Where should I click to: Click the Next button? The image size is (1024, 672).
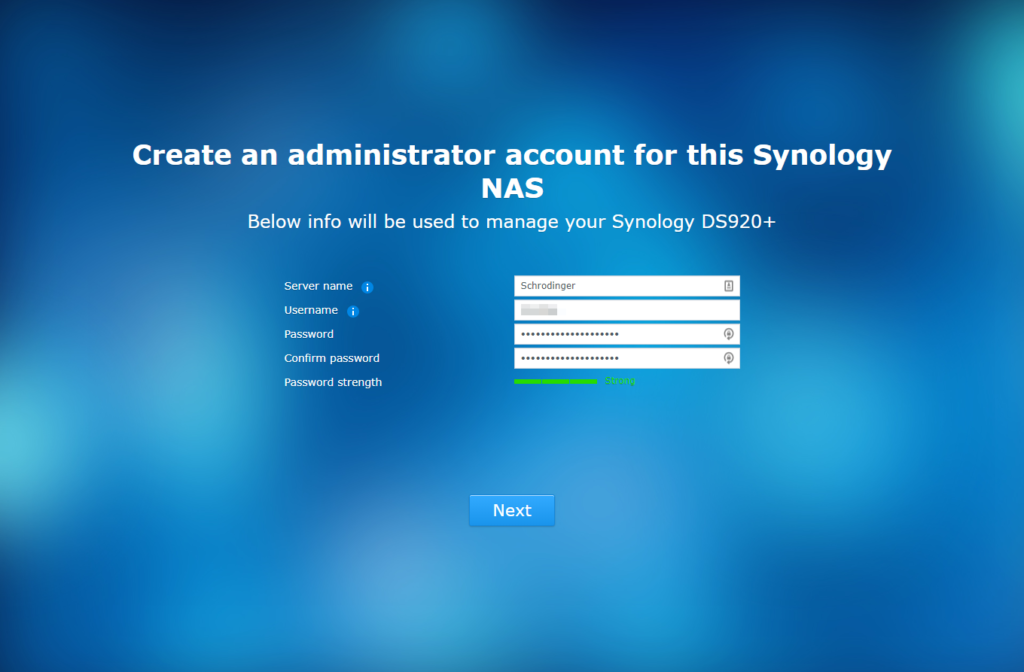pyautogui.click(x=512, y=510)
